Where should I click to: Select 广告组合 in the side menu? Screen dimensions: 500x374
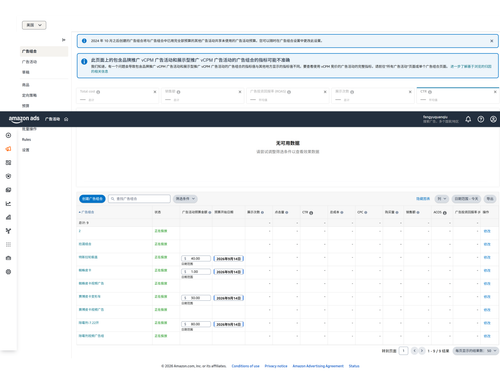44,51
